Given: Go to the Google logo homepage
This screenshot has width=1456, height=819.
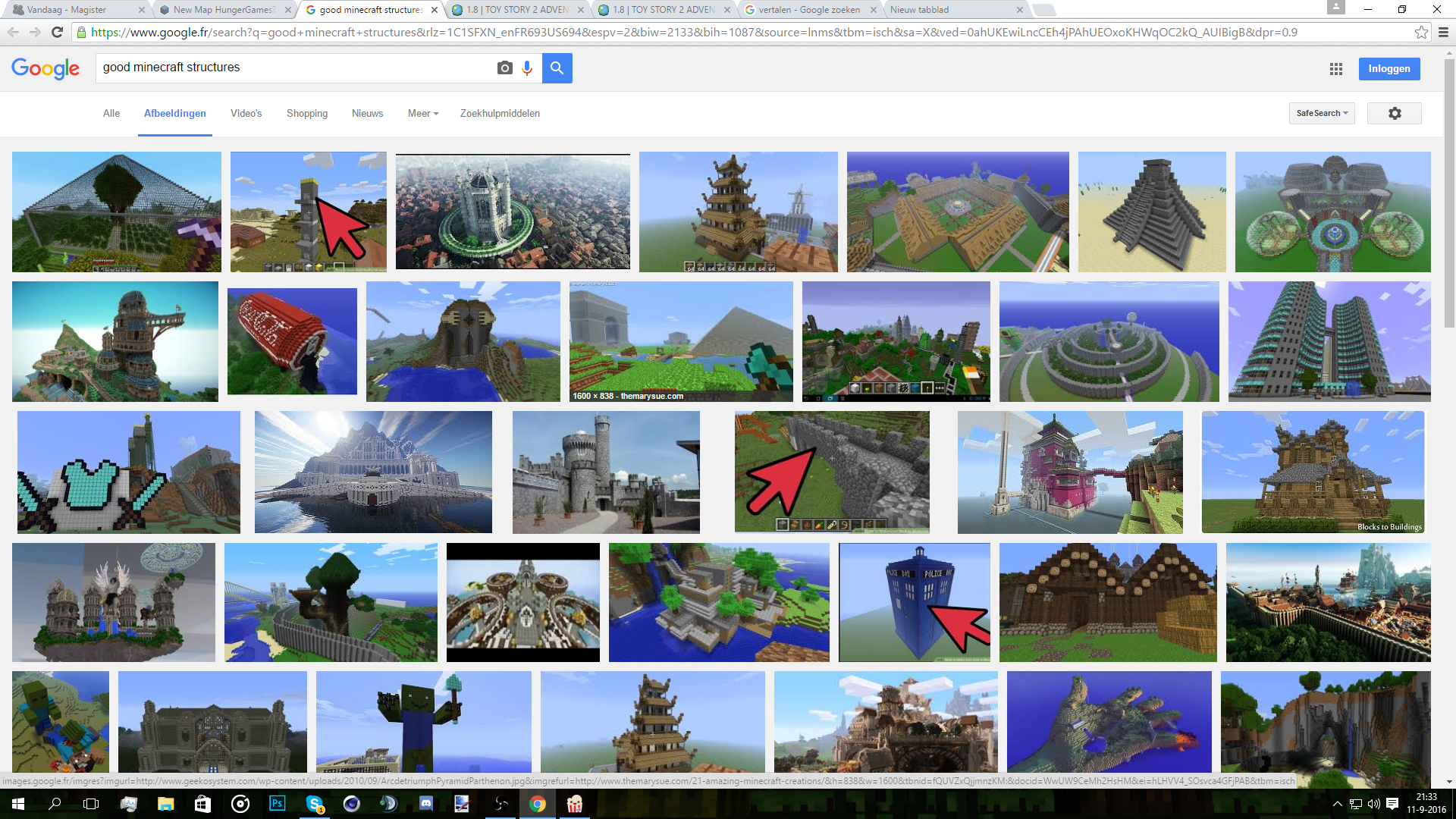Looking at the screenshot, I should (45, 68).
